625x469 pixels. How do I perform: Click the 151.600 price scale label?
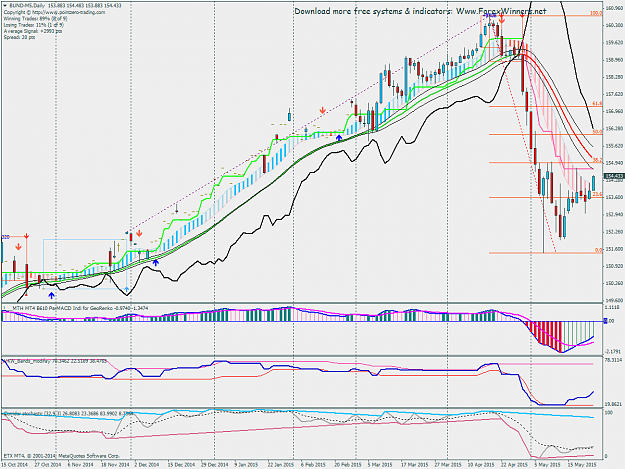[614, 249]
